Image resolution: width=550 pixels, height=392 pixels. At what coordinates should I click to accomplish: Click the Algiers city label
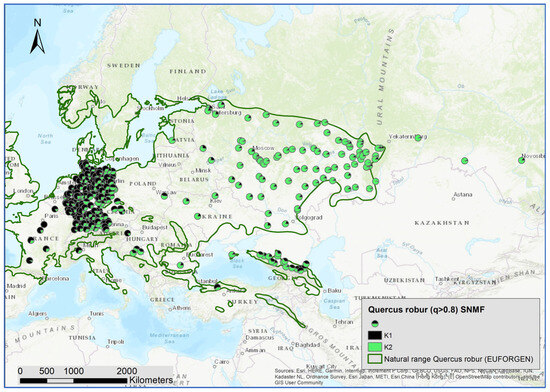37,314
